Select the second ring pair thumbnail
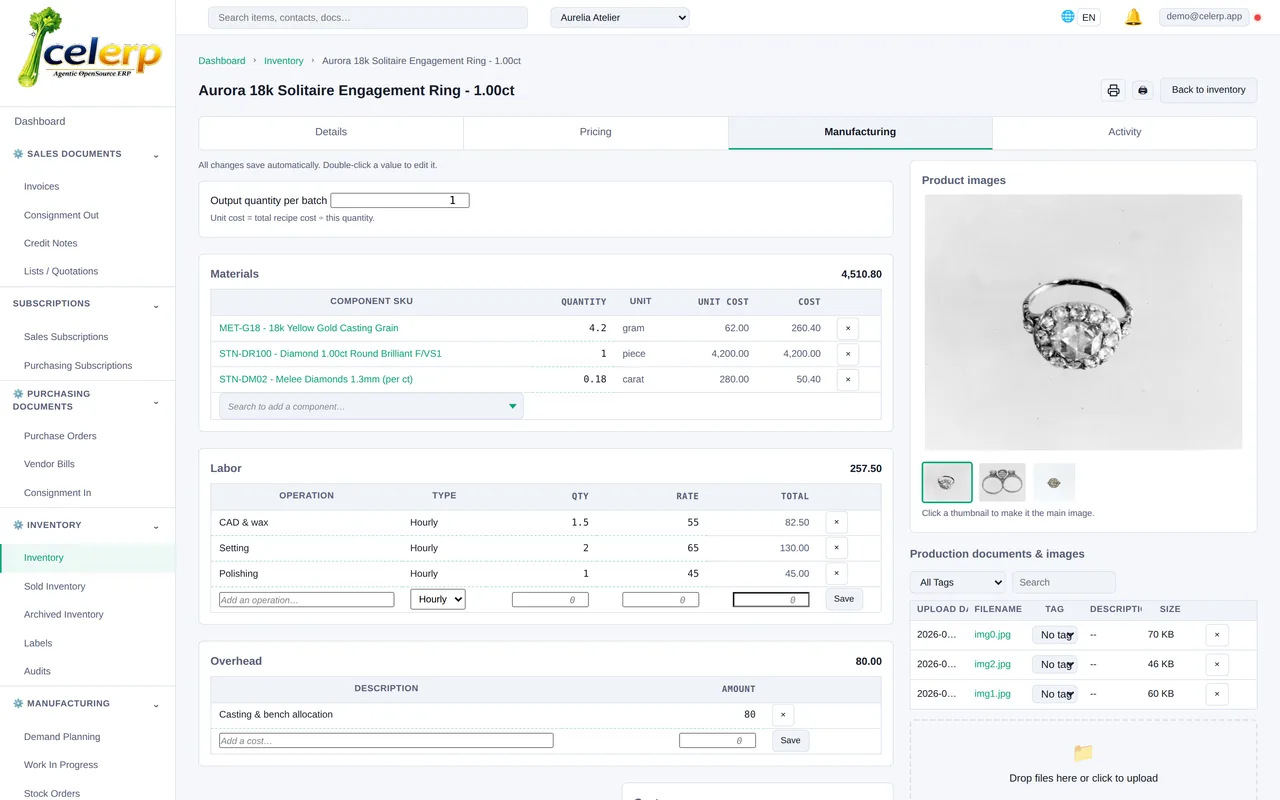 (x=1002, y=482)
